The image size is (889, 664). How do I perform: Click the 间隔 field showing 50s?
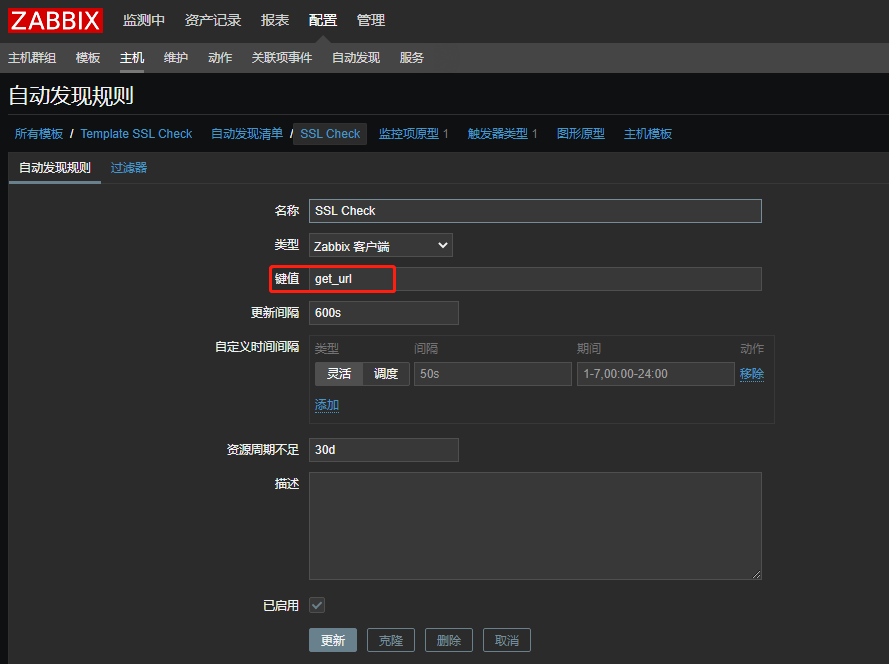pos(493,374)
